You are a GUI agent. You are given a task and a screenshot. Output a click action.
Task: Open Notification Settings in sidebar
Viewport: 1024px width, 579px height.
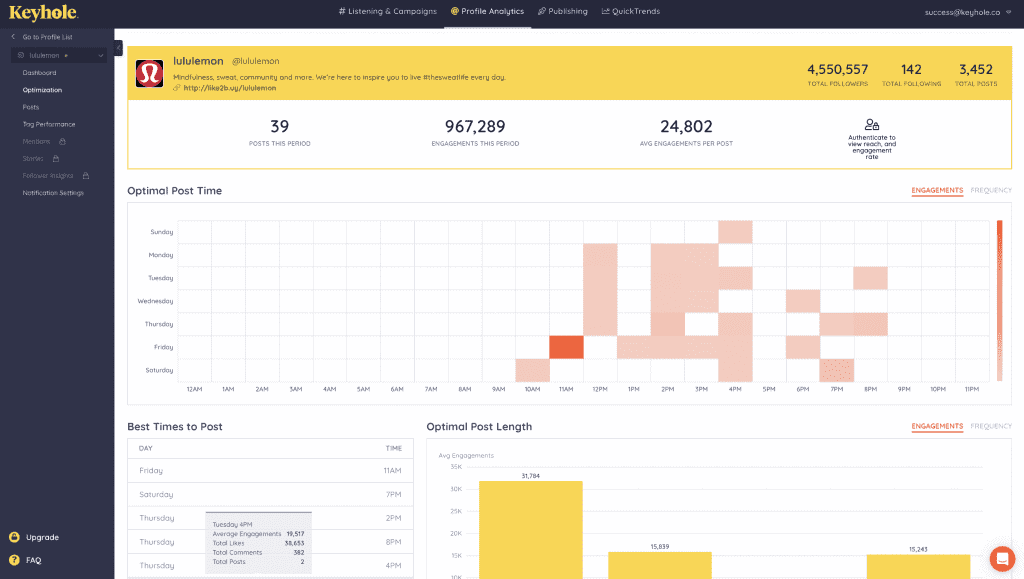[53, 193]
